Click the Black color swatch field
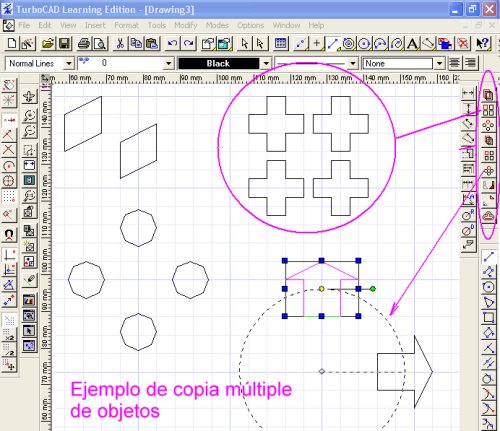500x431 pixels. tap(219, 63)
